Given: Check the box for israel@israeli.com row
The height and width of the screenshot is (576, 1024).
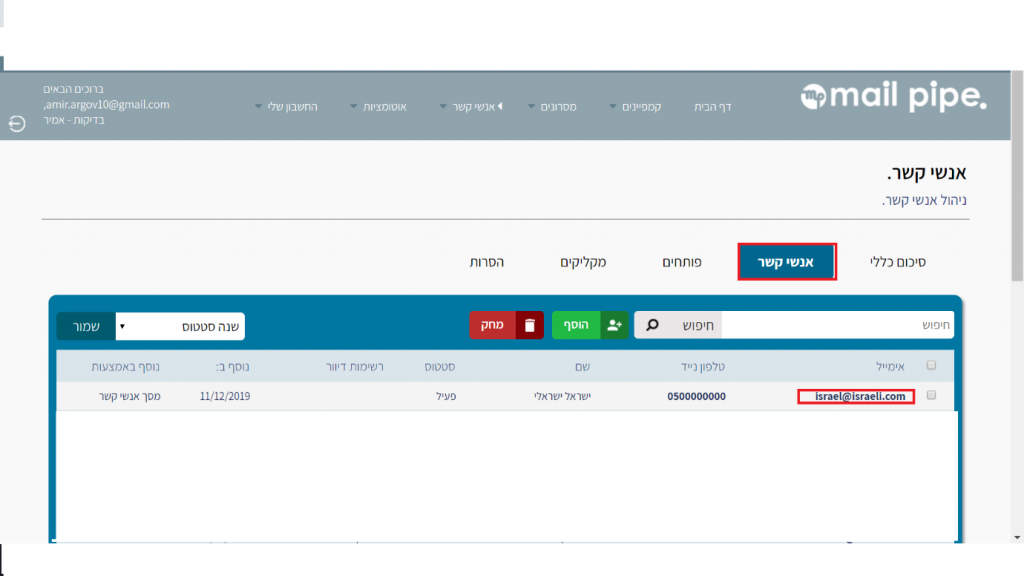Looking at the screenshot, I should pyautogui.click(x=932, y=396).
